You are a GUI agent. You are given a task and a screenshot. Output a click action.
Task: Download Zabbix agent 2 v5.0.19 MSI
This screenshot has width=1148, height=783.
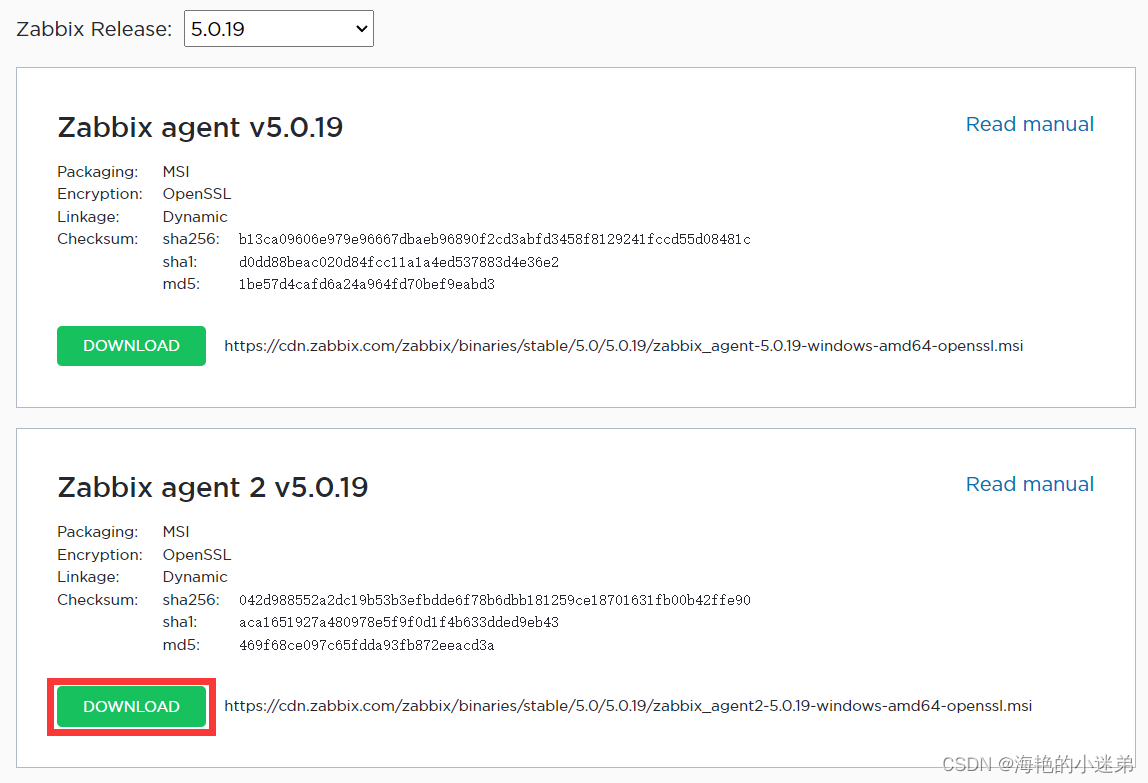click(131, 706)
